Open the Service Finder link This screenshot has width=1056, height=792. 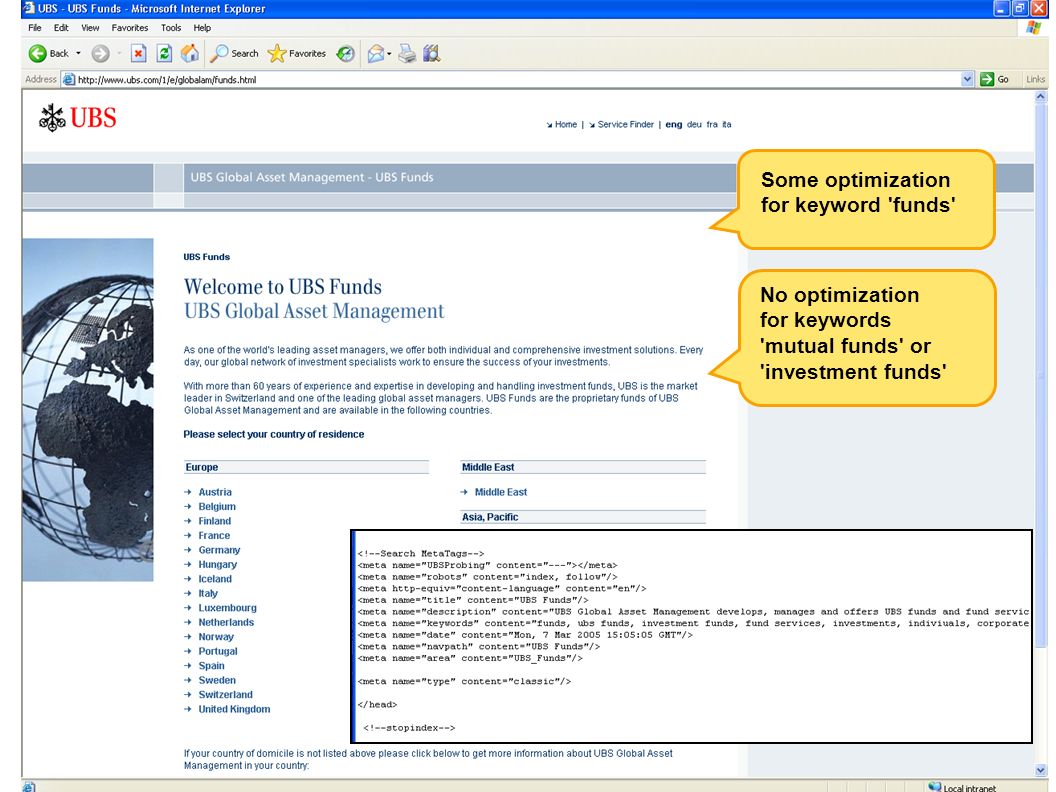626,125
